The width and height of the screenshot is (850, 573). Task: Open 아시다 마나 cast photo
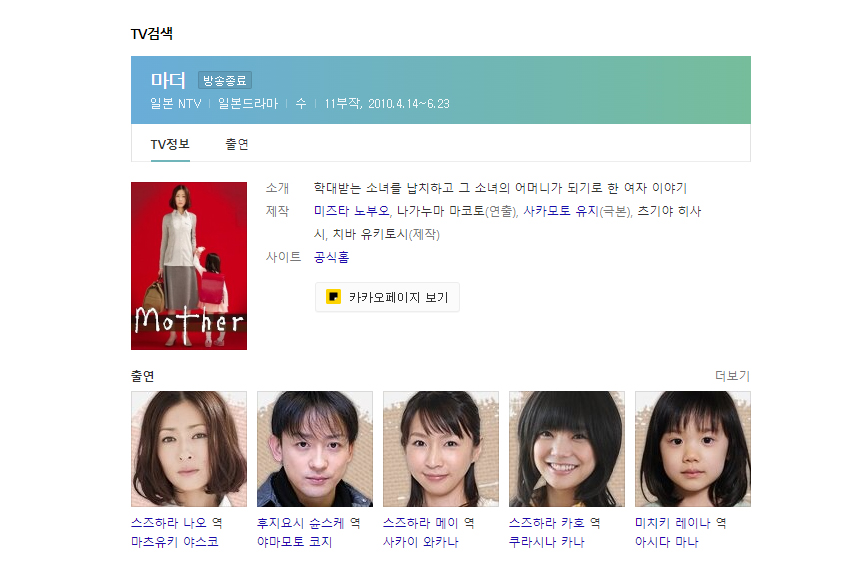(693, 449)
